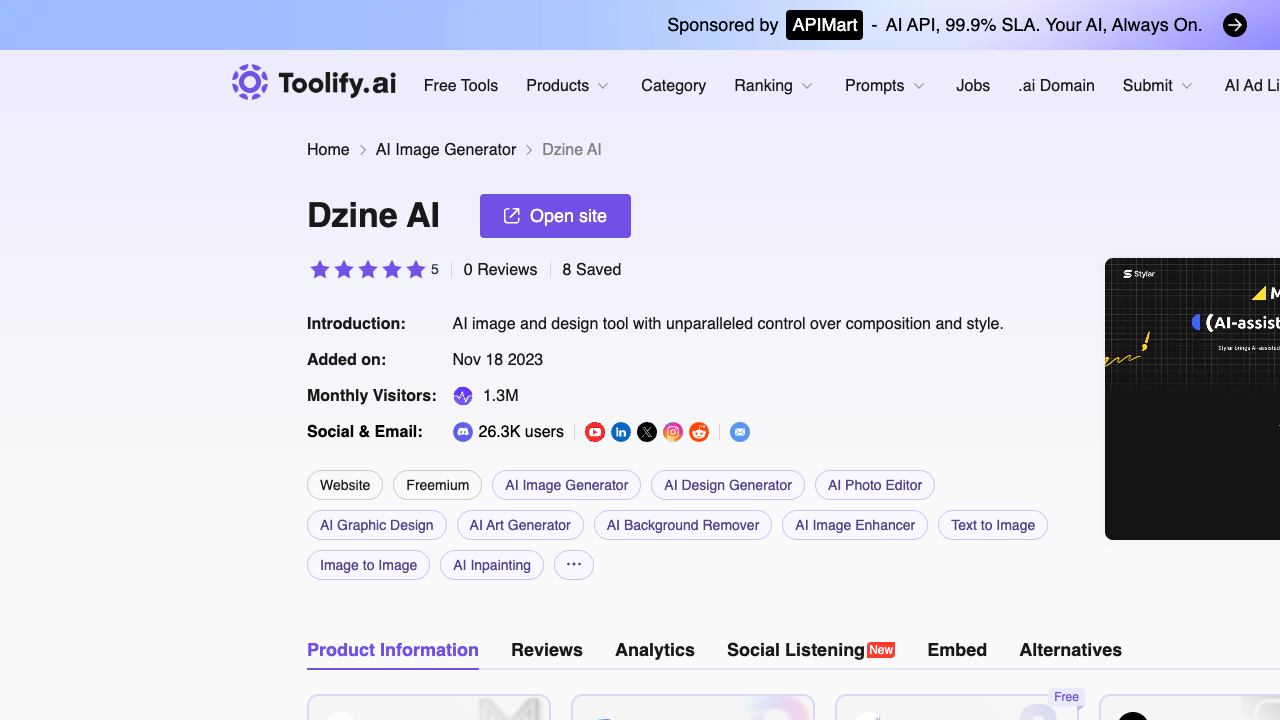Open the .ai Domain menu item
The height and width of the screenshot is (720, 1280).
(x=1057, y=86)
